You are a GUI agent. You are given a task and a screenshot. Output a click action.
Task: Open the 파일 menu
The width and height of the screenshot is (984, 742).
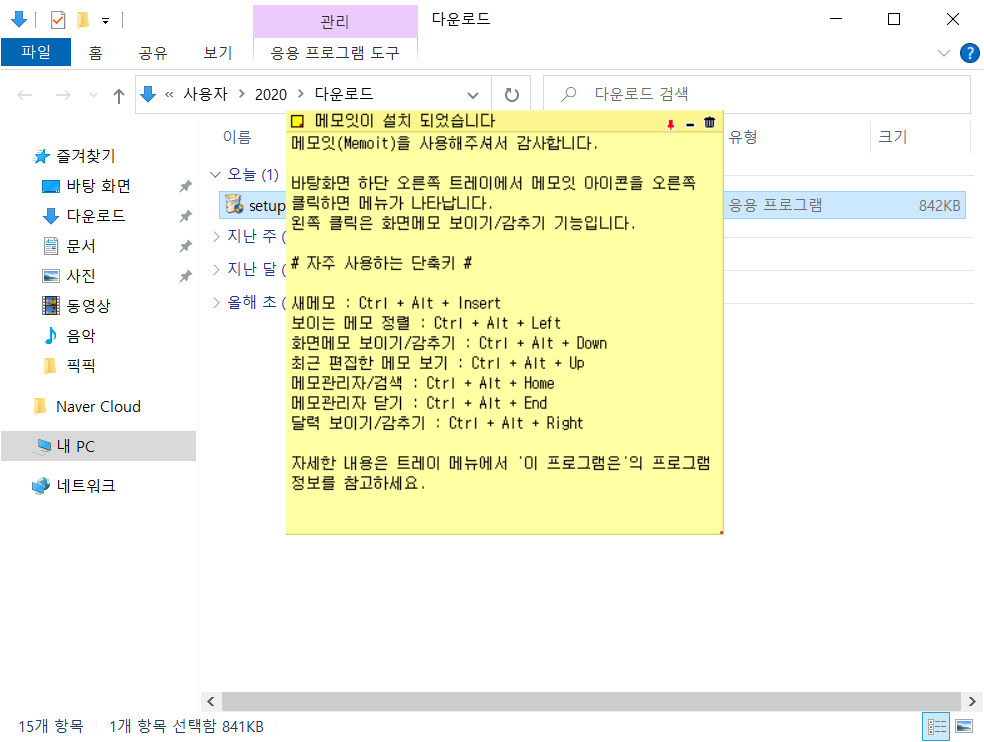(x=36, y=52)
